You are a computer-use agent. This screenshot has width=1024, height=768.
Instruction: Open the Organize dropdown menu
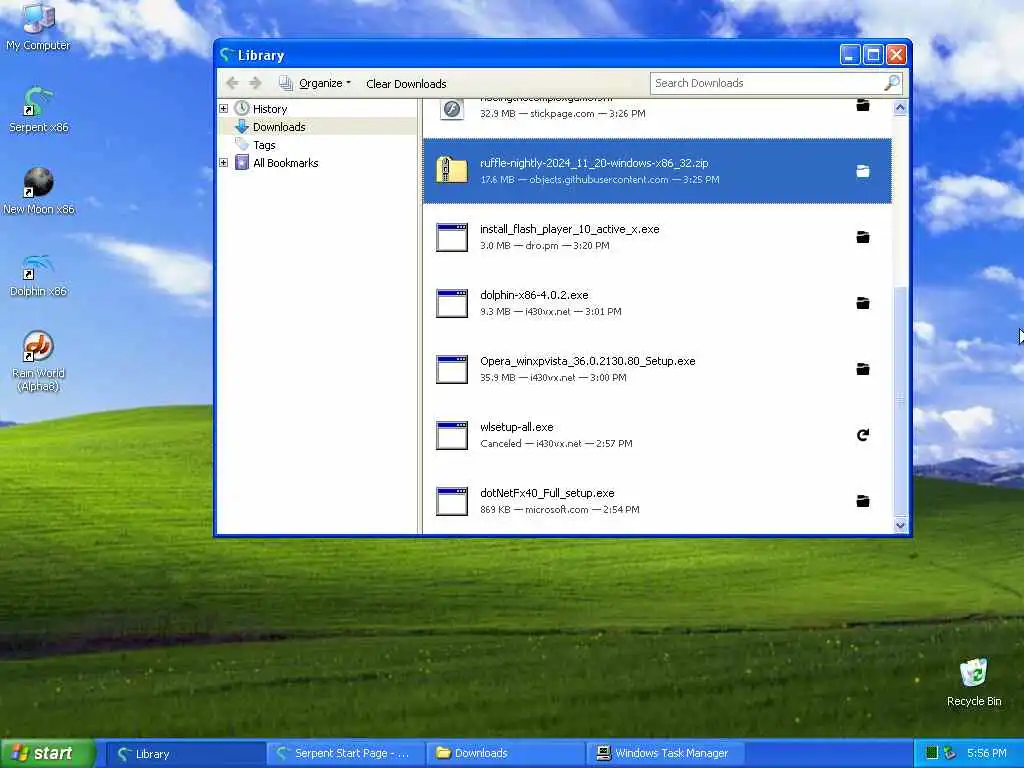(x=315, y=83)
